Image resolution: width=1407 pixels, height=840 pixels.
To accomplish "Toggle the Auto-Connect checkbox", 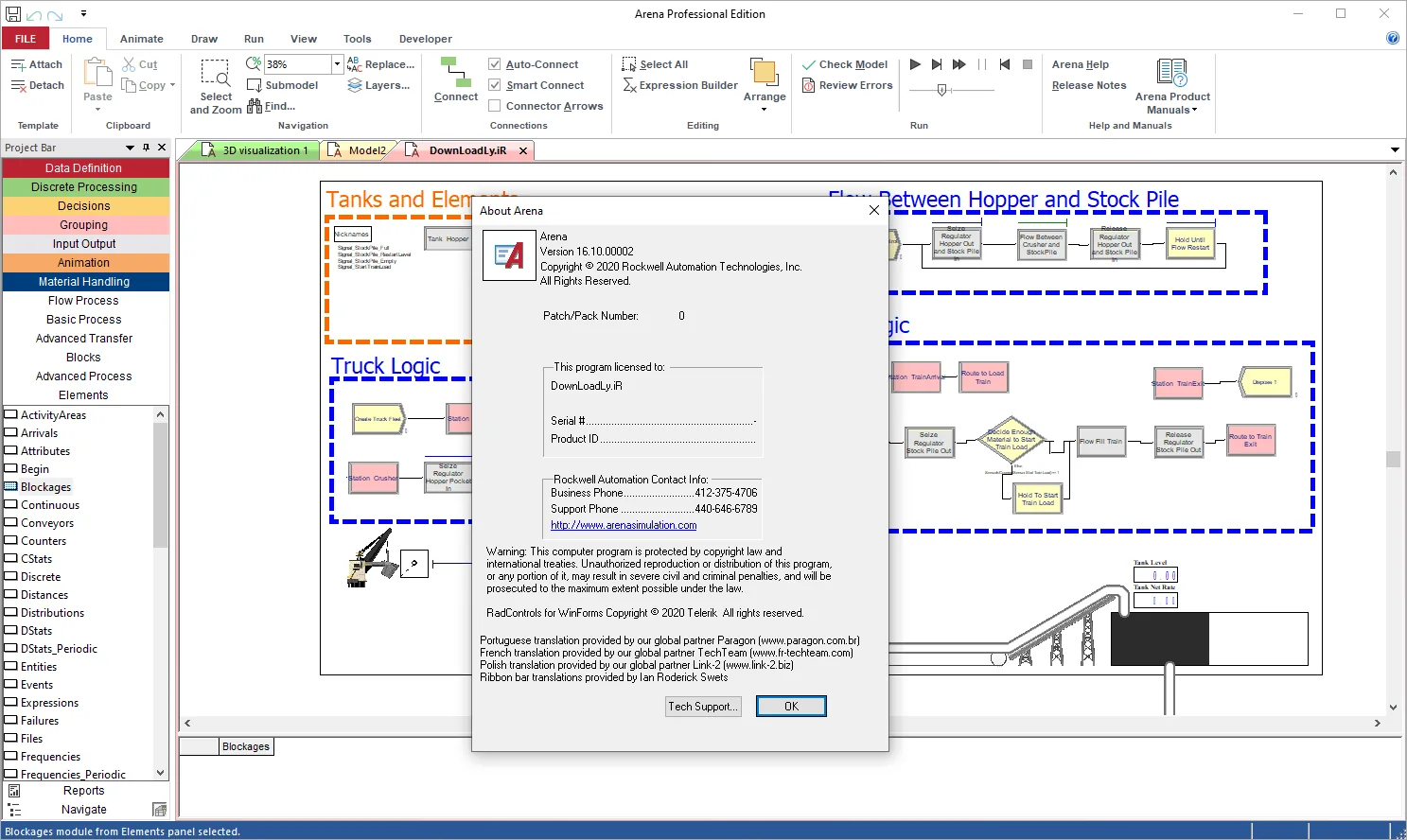I will point(494,64).
